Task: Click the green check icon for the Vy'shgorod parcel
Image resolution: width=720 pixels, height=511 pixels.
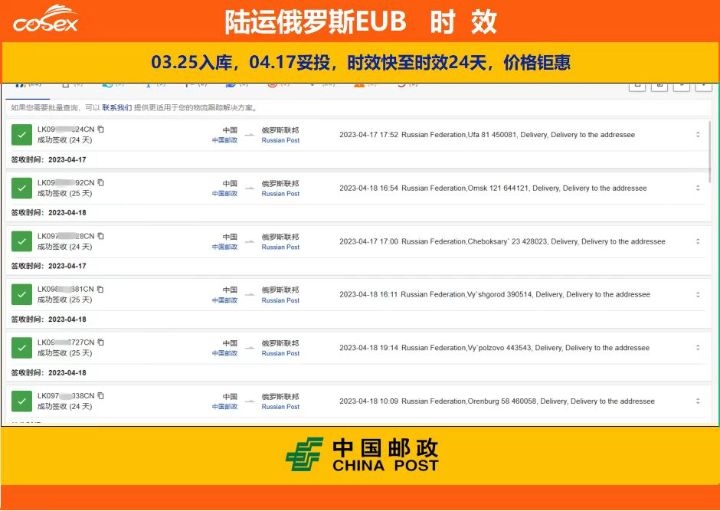Action: (22, 295)
